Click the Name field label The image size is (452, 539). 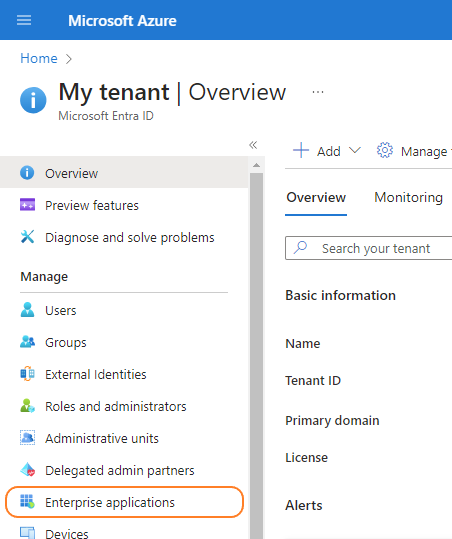(303, 343)
